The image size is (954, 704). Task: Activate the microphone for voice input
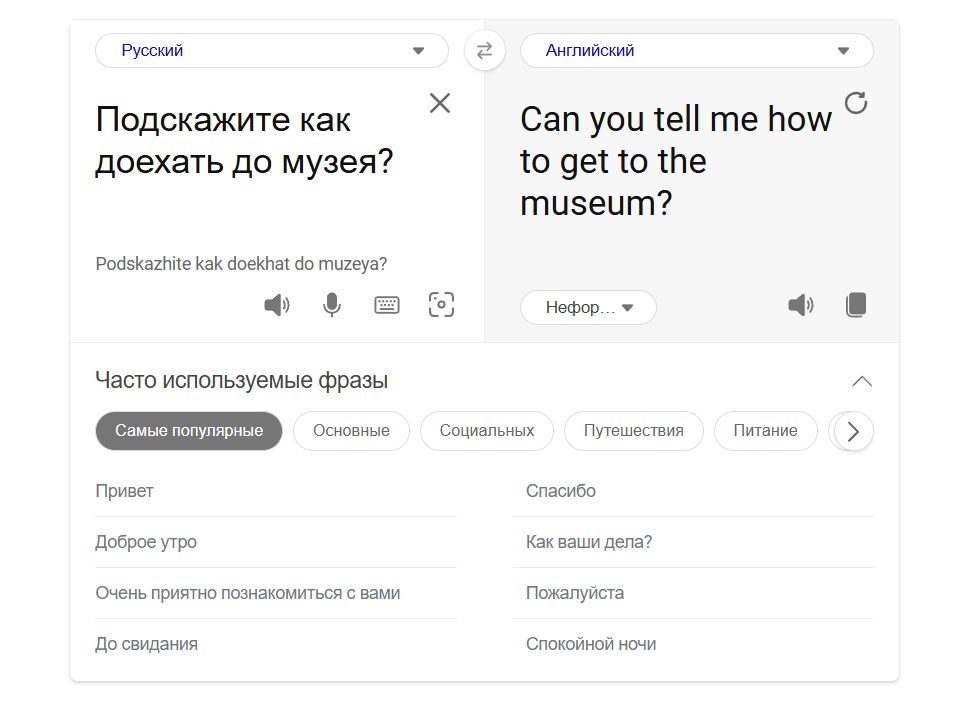point(331,305)
